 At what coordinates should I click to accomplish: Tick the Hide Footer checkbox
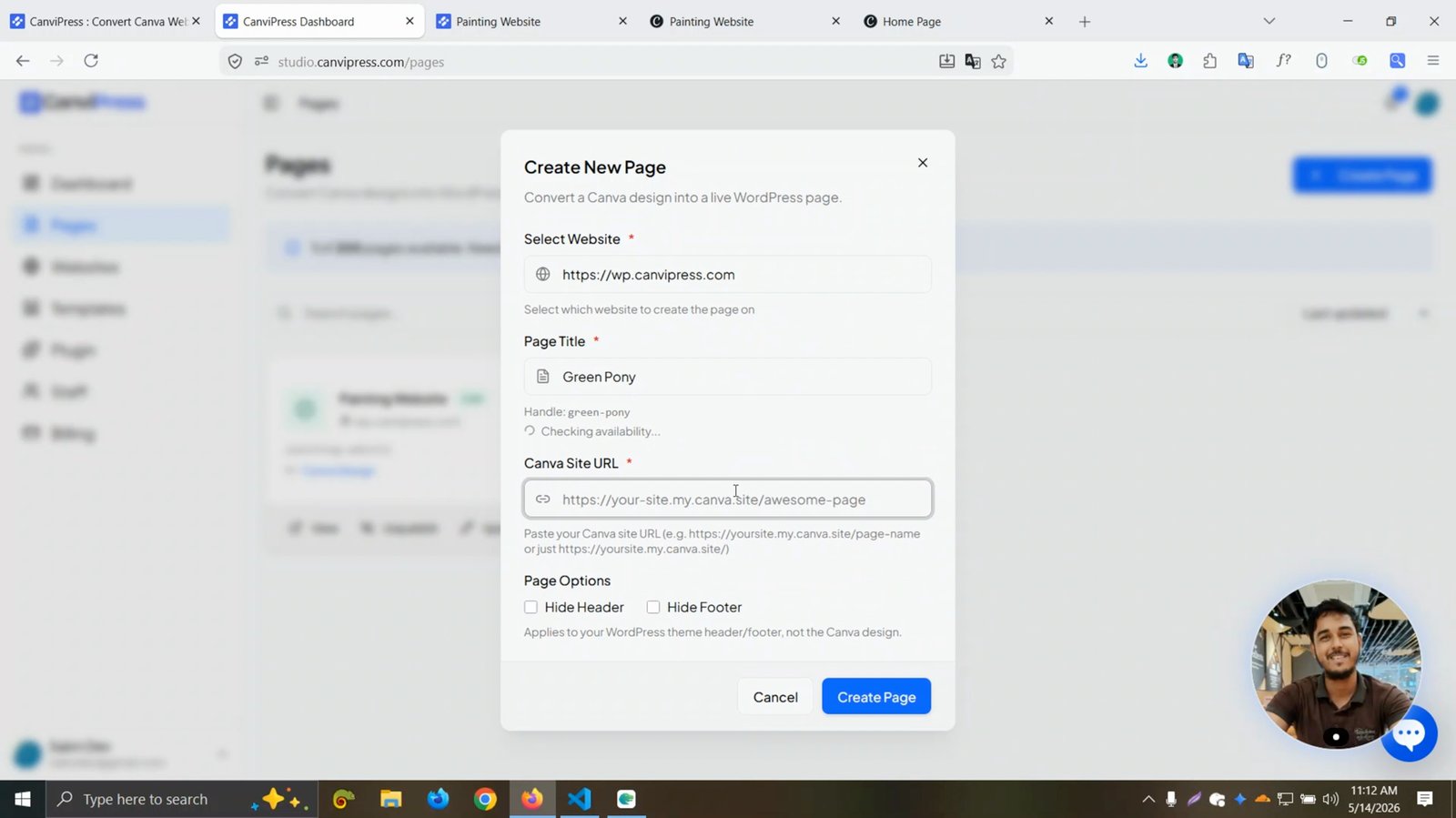coord(653,607)
